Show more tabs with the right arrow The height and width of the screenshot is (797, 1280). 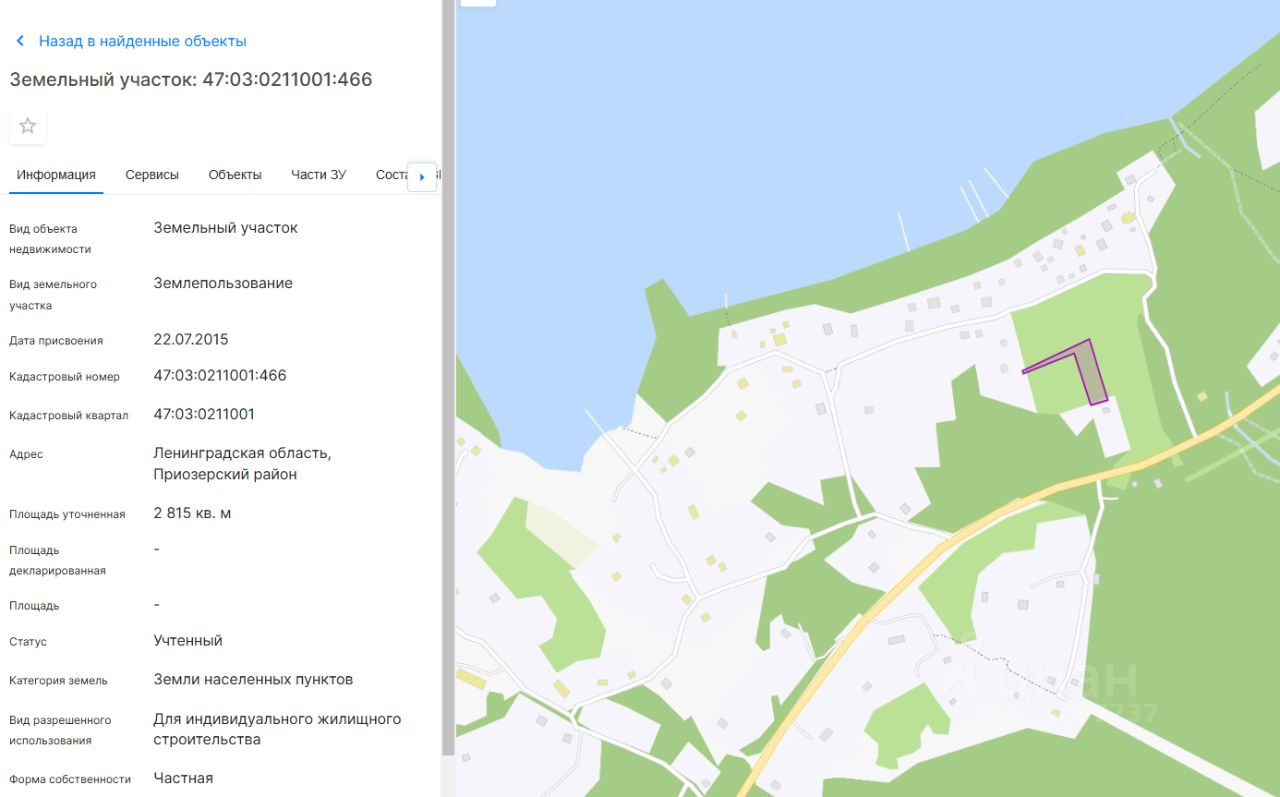422,177
